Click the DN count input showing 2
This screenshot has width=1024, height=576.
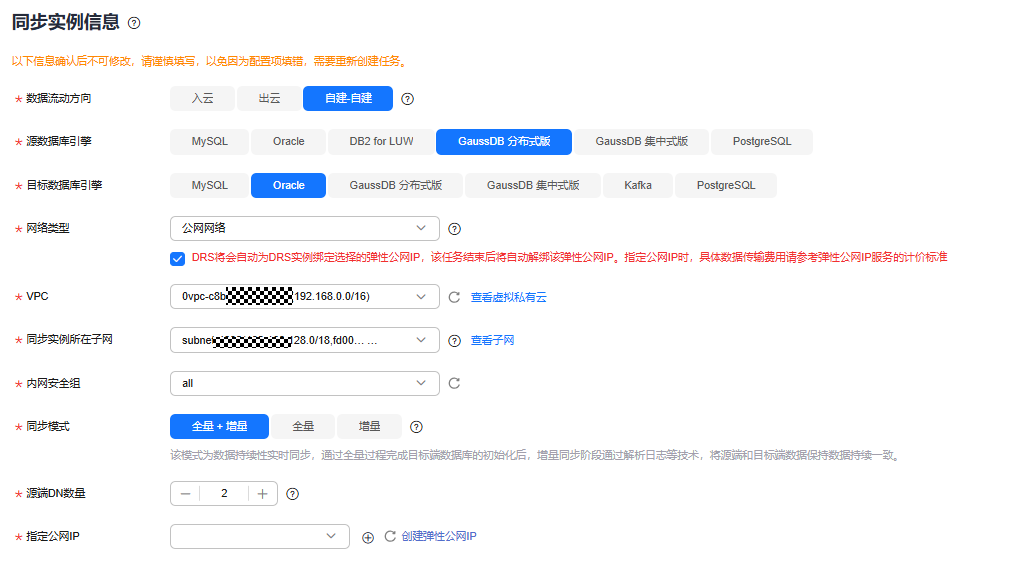[224, 492]
